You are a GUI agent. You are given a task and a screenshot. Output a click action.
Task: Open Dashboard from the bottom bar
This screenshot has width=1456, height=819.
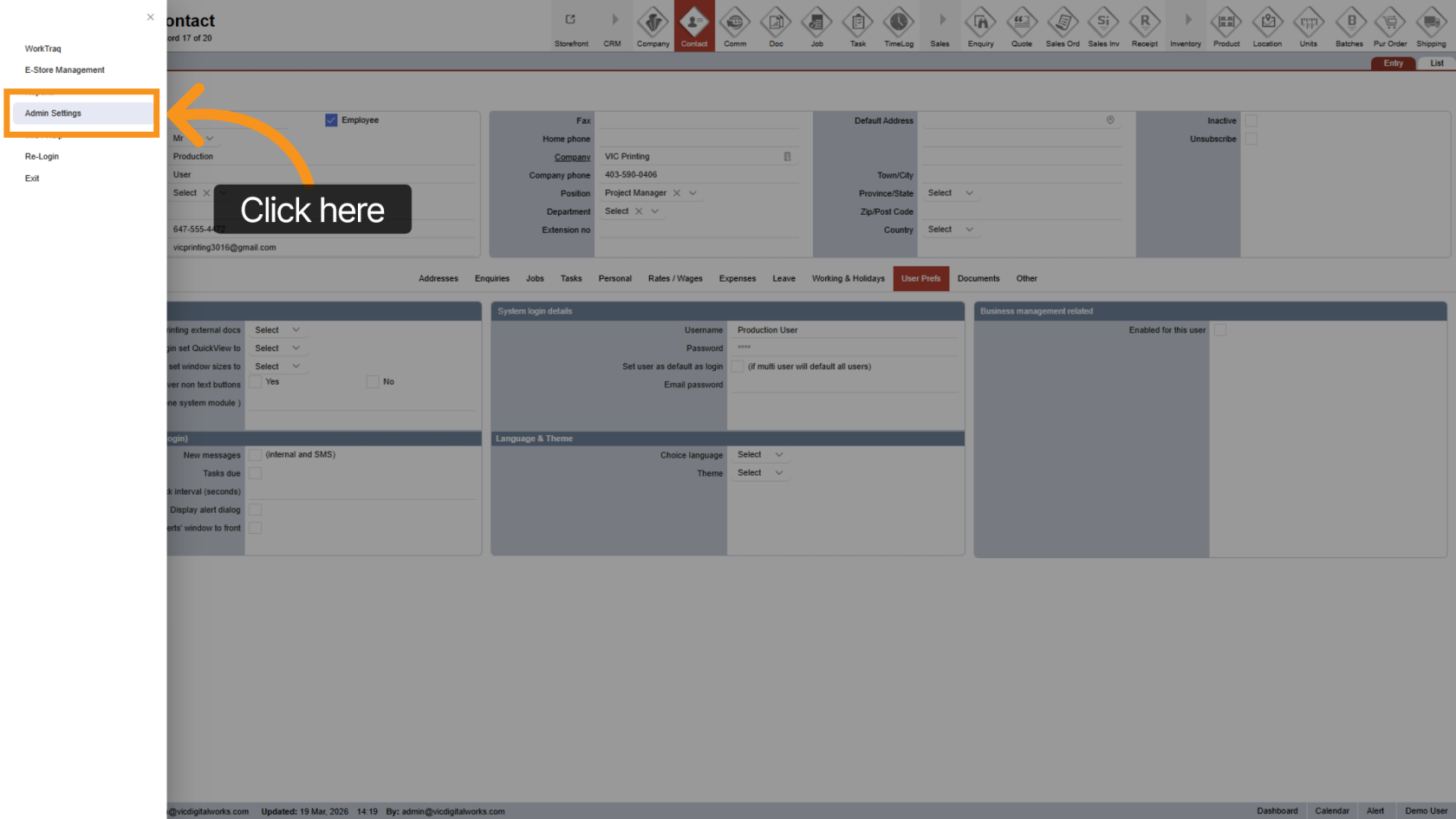pyautogui.click(x=1277, y=811)
